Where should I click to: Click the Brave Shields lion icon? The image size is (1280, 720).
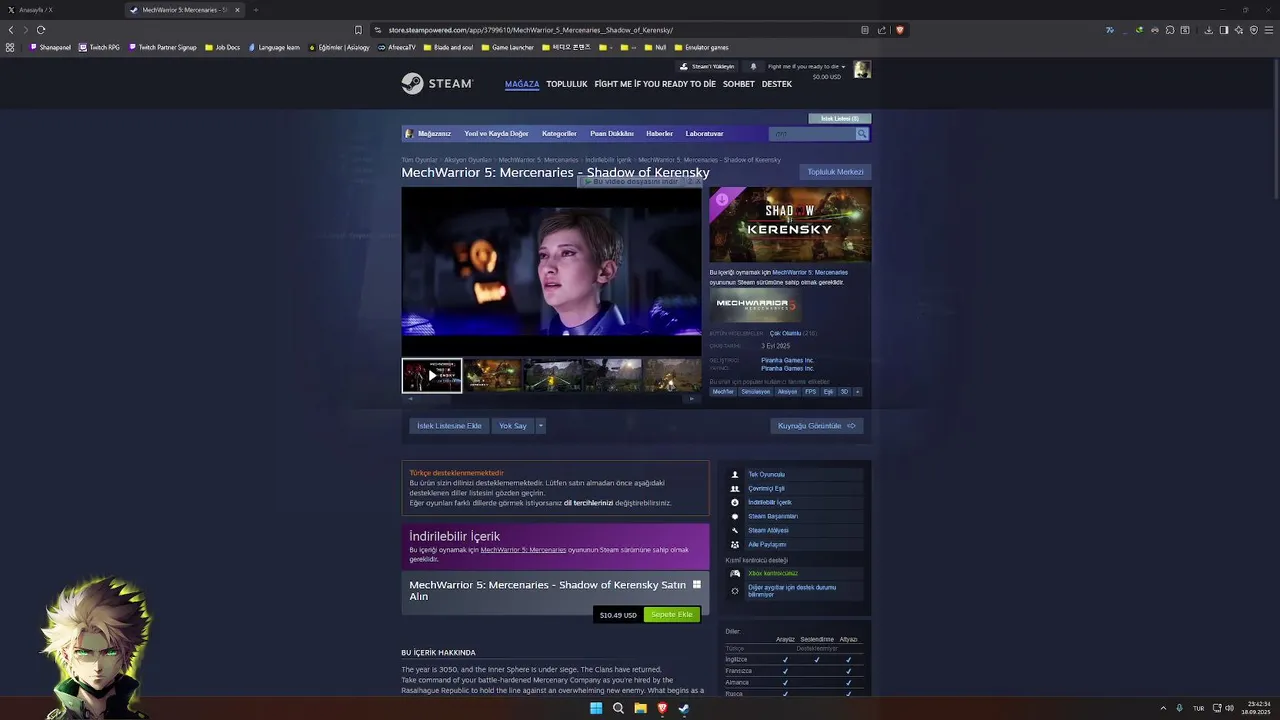[x=899, y=30]
